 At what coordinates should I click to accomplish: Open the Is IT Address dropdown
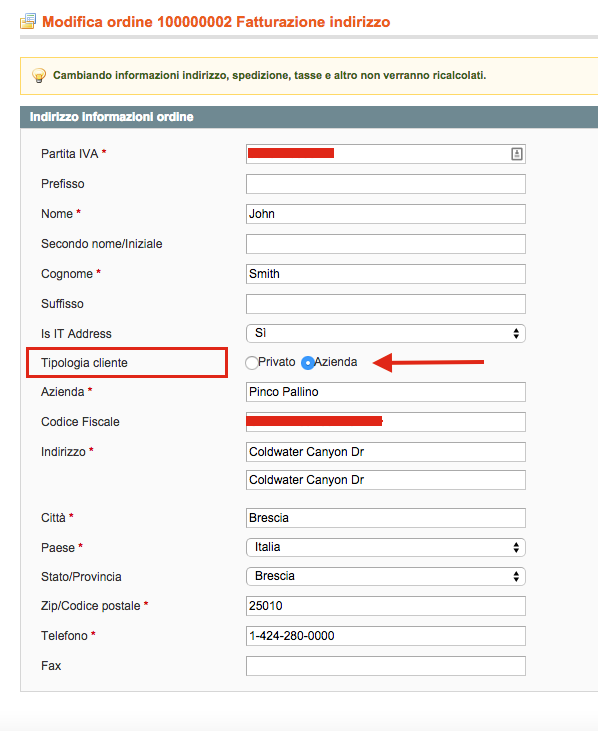[386, 333]
